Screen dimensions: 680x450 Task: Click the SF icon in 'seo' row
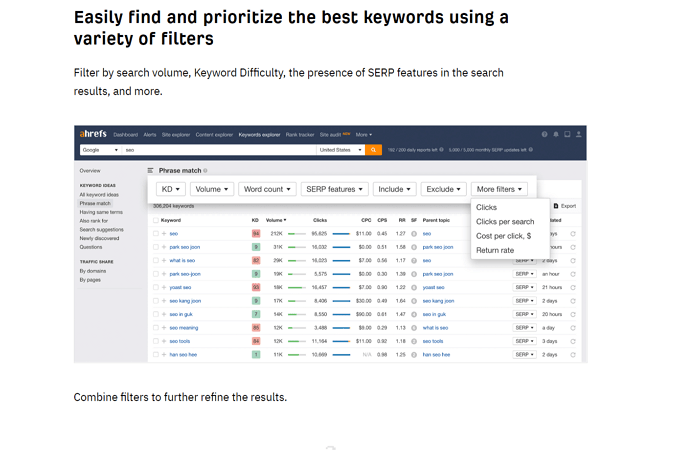(414, 234)
